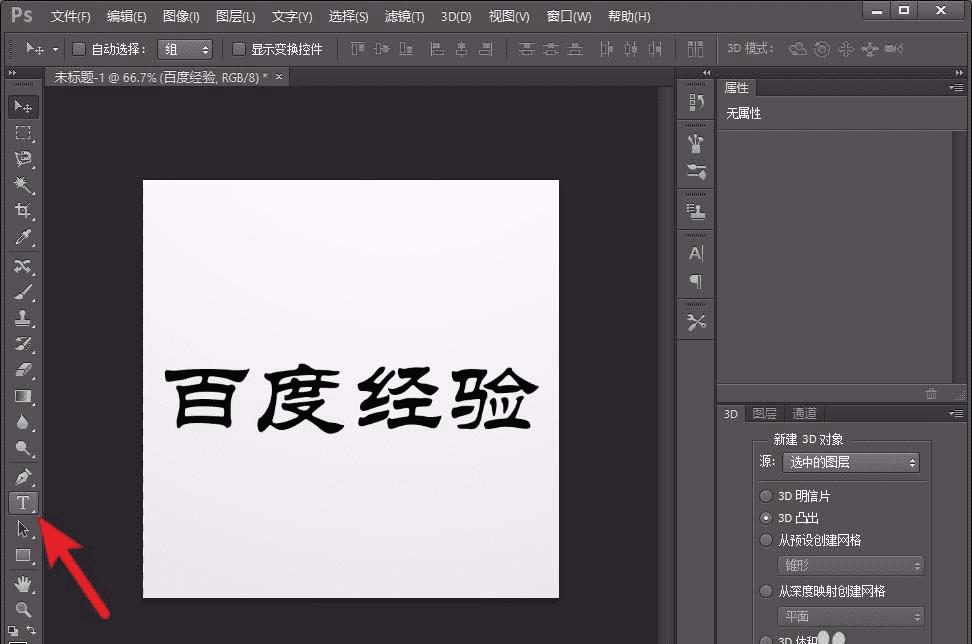Open the 属性 panel flyout menu
The width and height of the screenshot is (972, 644).
pos(957,88)
